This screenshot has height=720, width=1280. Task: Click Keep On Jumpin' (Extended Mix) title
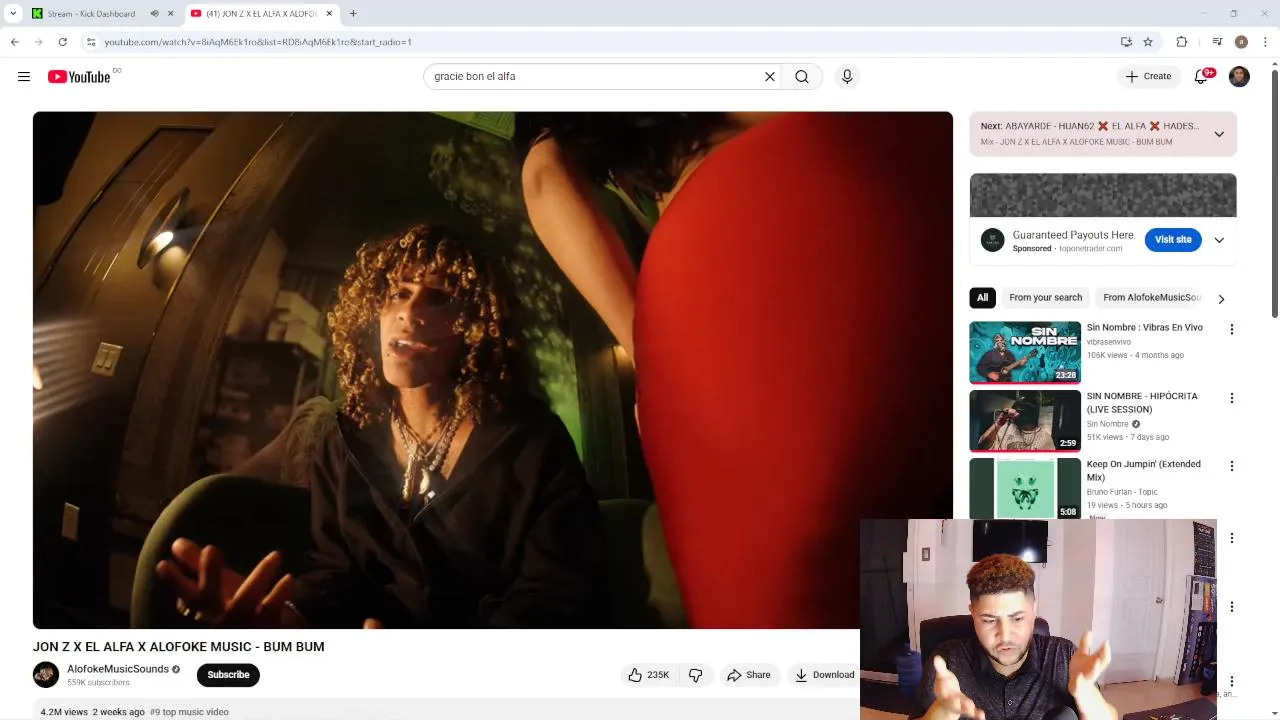[x=1143, y=470]
